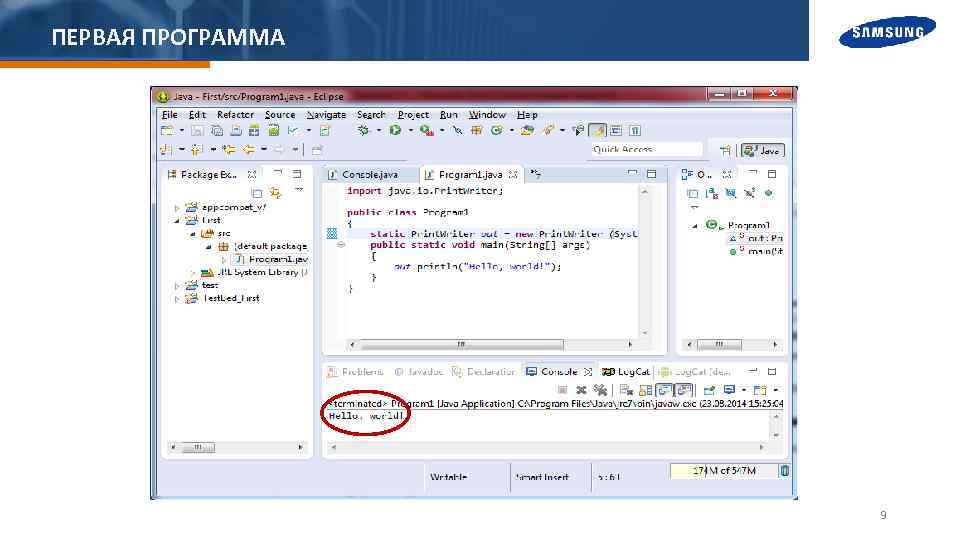Click the Run Last Tool red icon
The height and width of the screenshot is (540, 960).
426,130
